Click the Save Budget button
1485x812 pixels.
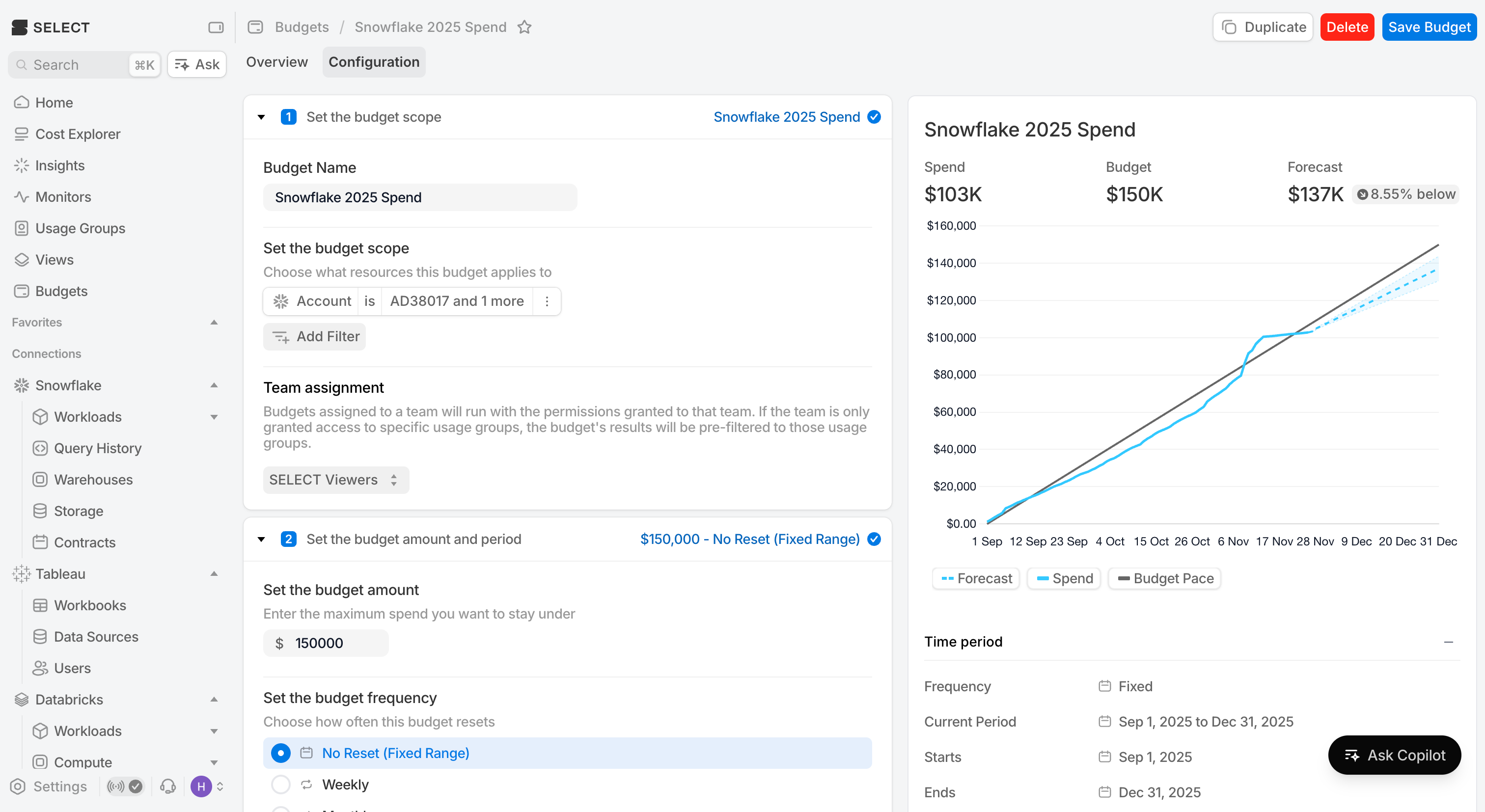click(x=1429, y=27)
